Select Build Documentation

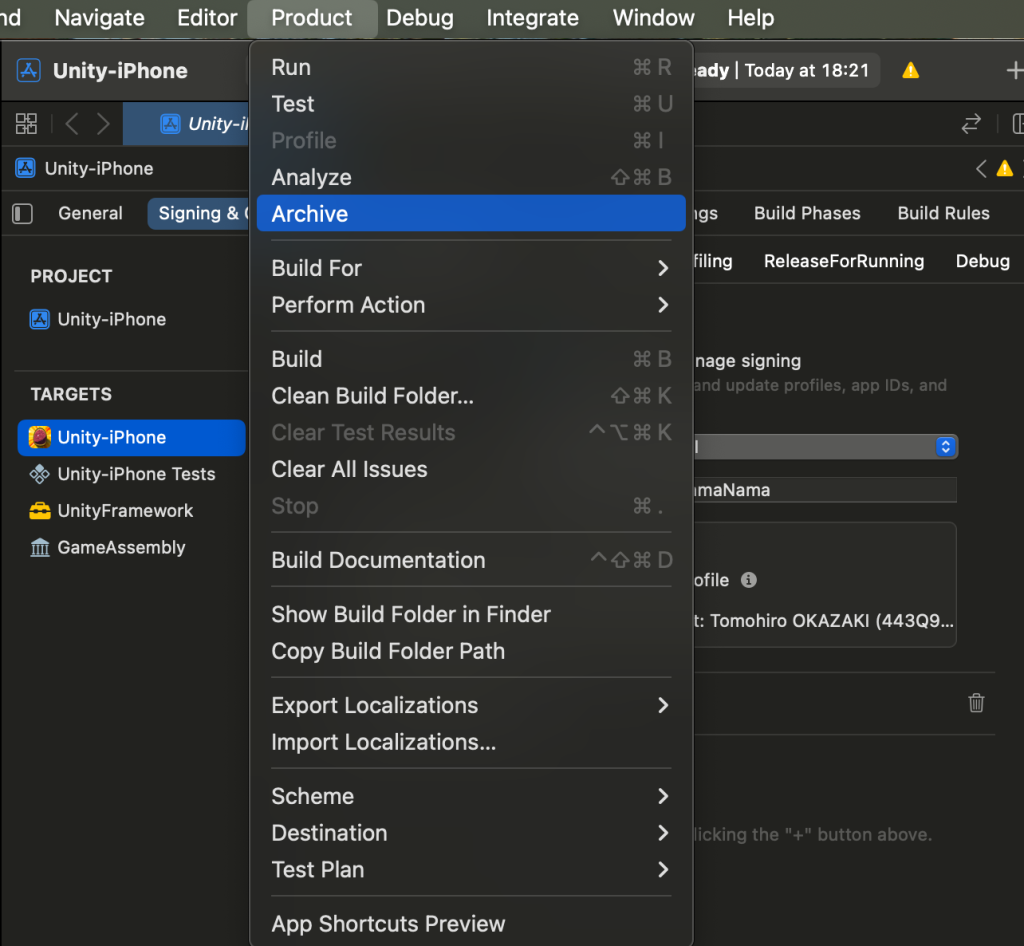tap(471, 560)
